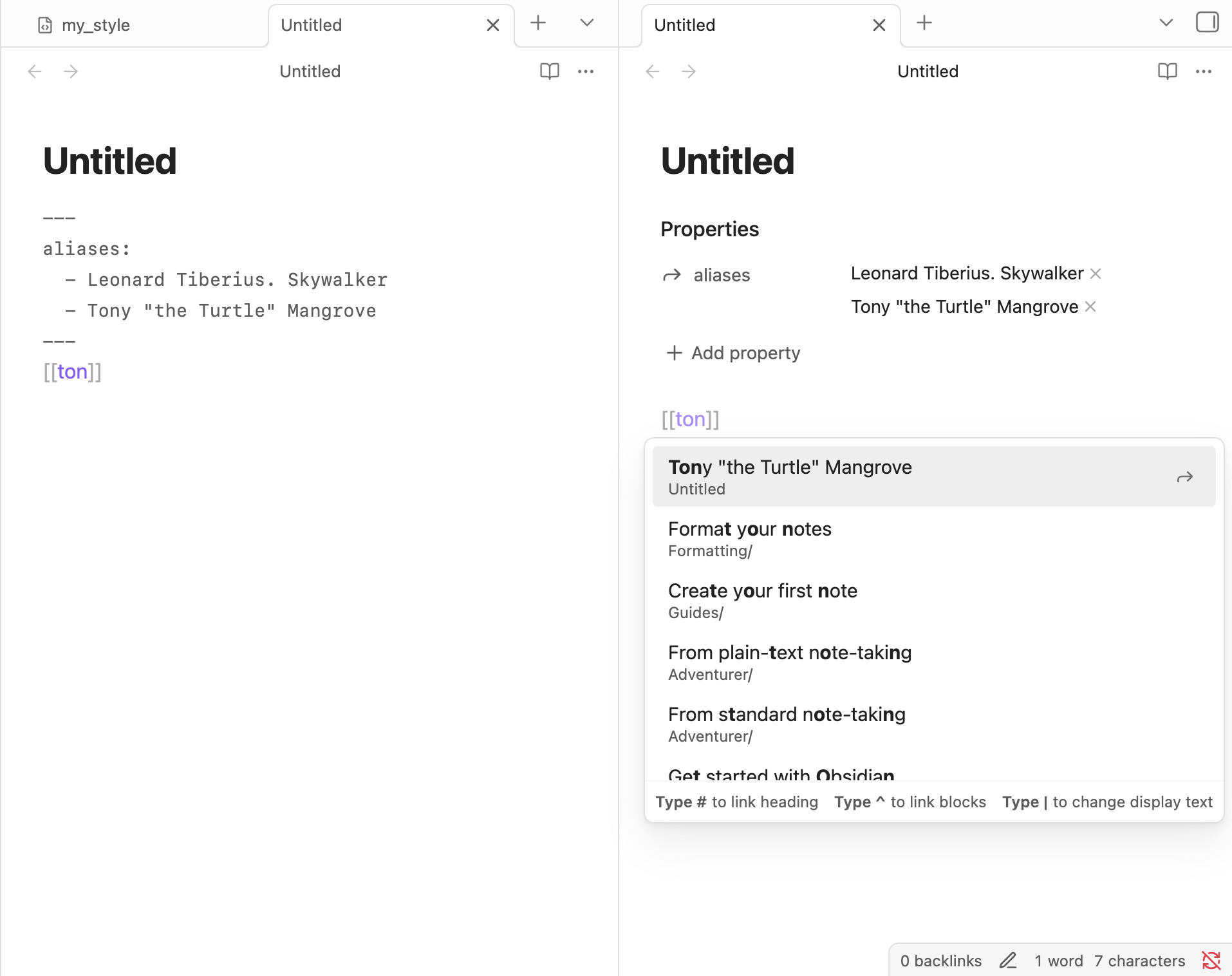Switch right pane to reading view
This screenshot has height=976, width=1232.
(1168, 71)
